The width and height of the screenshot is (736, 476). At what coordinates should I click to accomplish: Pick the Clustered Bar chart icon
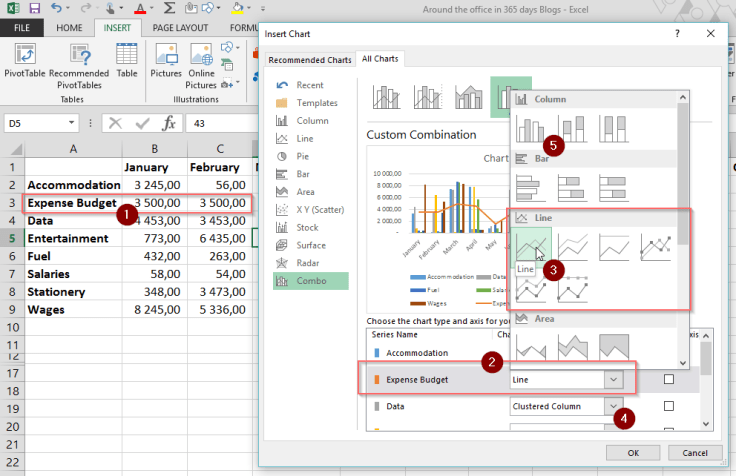point(532,187)
